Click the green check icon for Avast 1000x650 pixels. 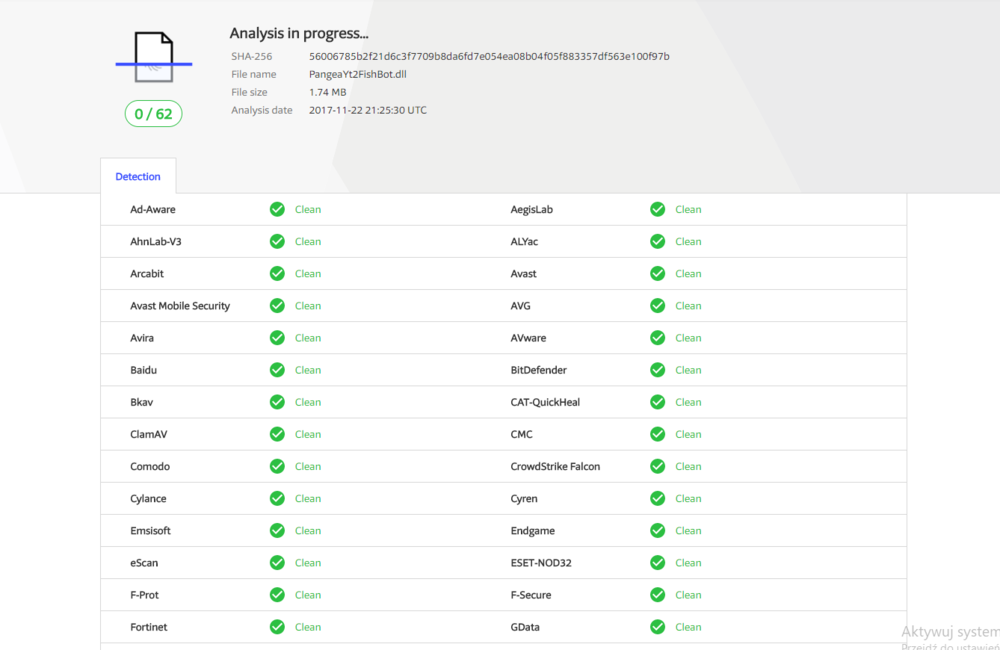click(658, 274)
